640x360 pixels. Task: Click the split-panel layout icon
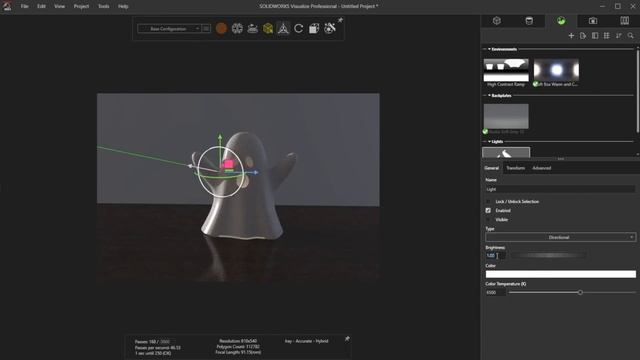point(595,36)
